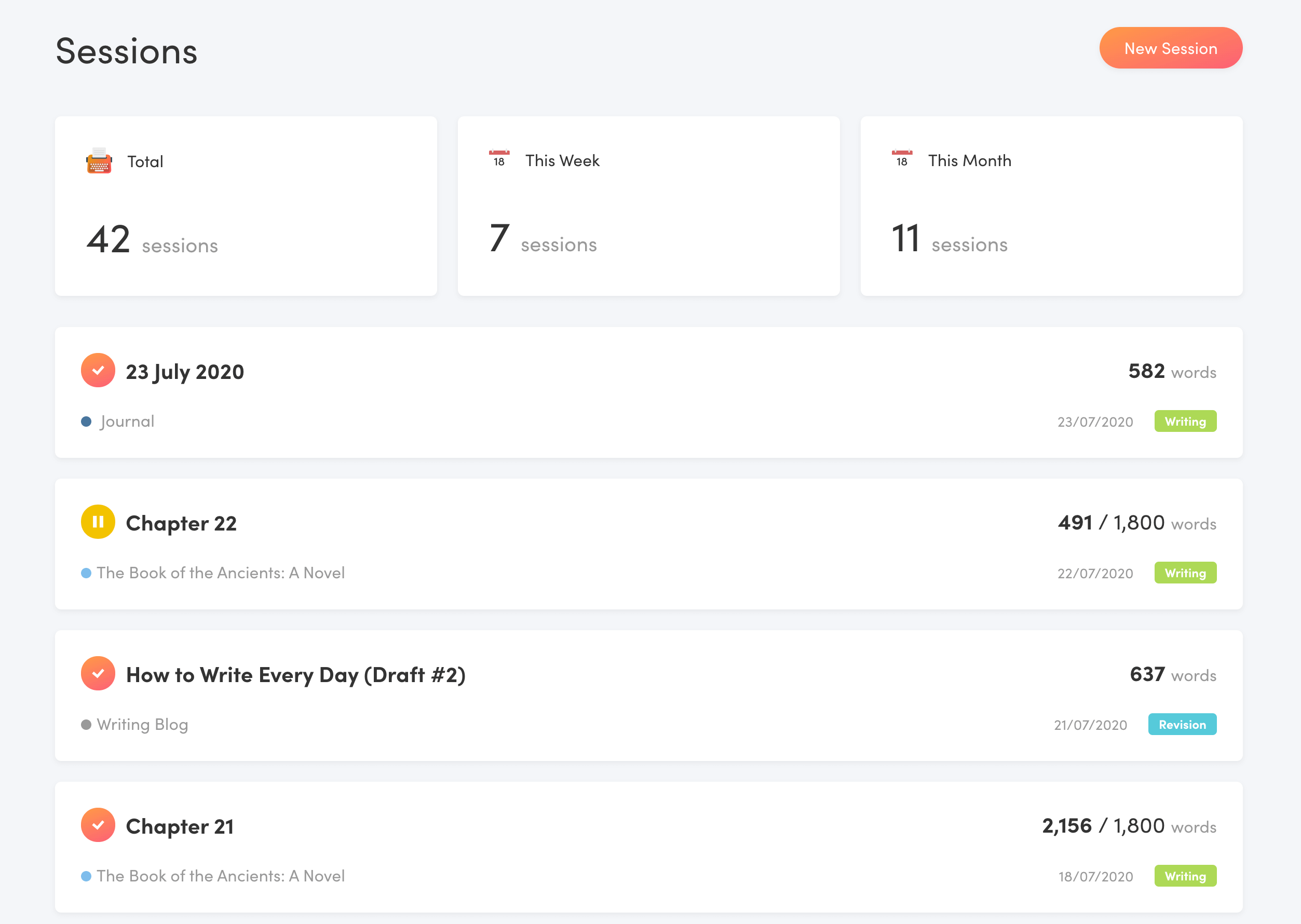1301x924 pixels.
Task: Click the Revision tag on the 21/07/2020 session
Action: (x=1182, y=725)
